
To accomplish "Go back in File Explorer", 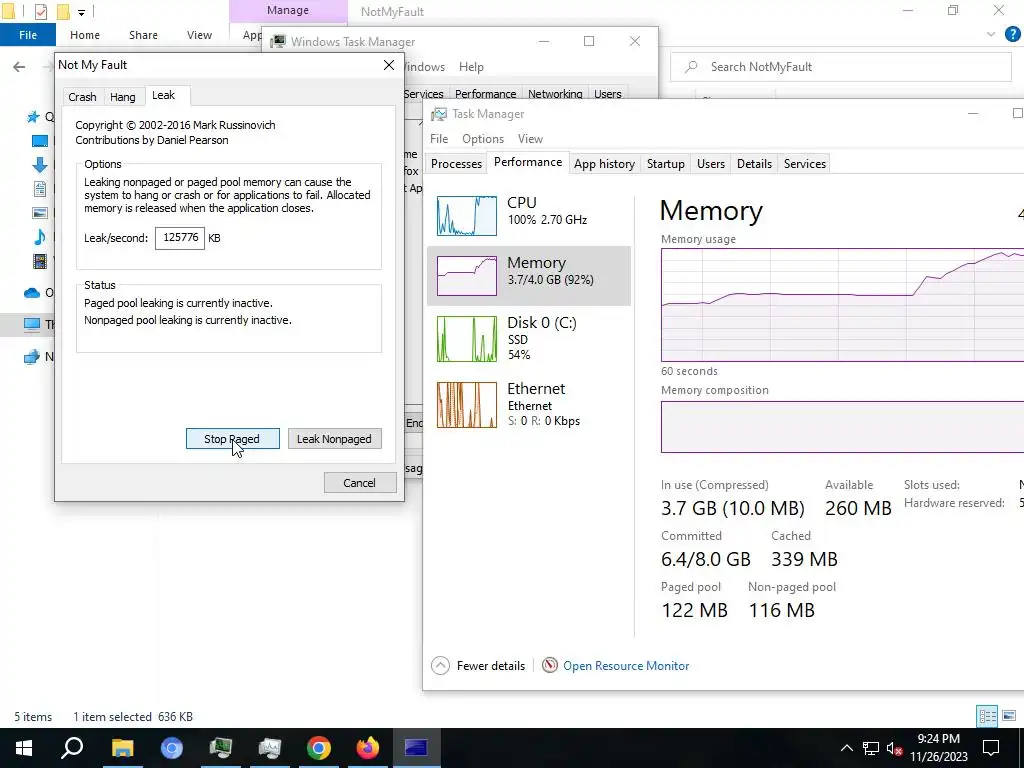I will 19,67.
